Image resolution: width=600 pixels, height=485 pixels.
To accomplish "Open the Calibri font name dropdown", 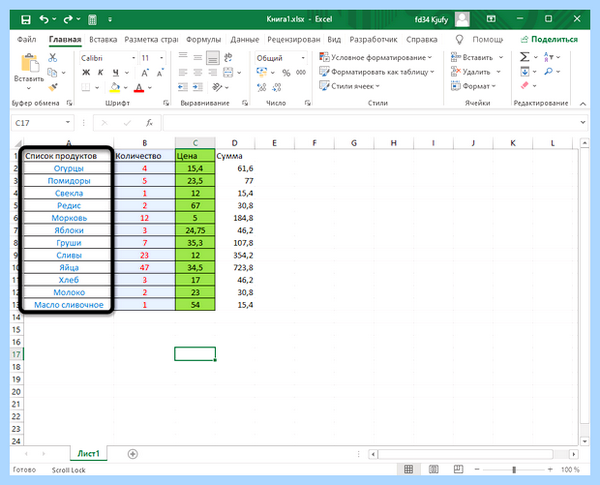I will coord(134,58).
